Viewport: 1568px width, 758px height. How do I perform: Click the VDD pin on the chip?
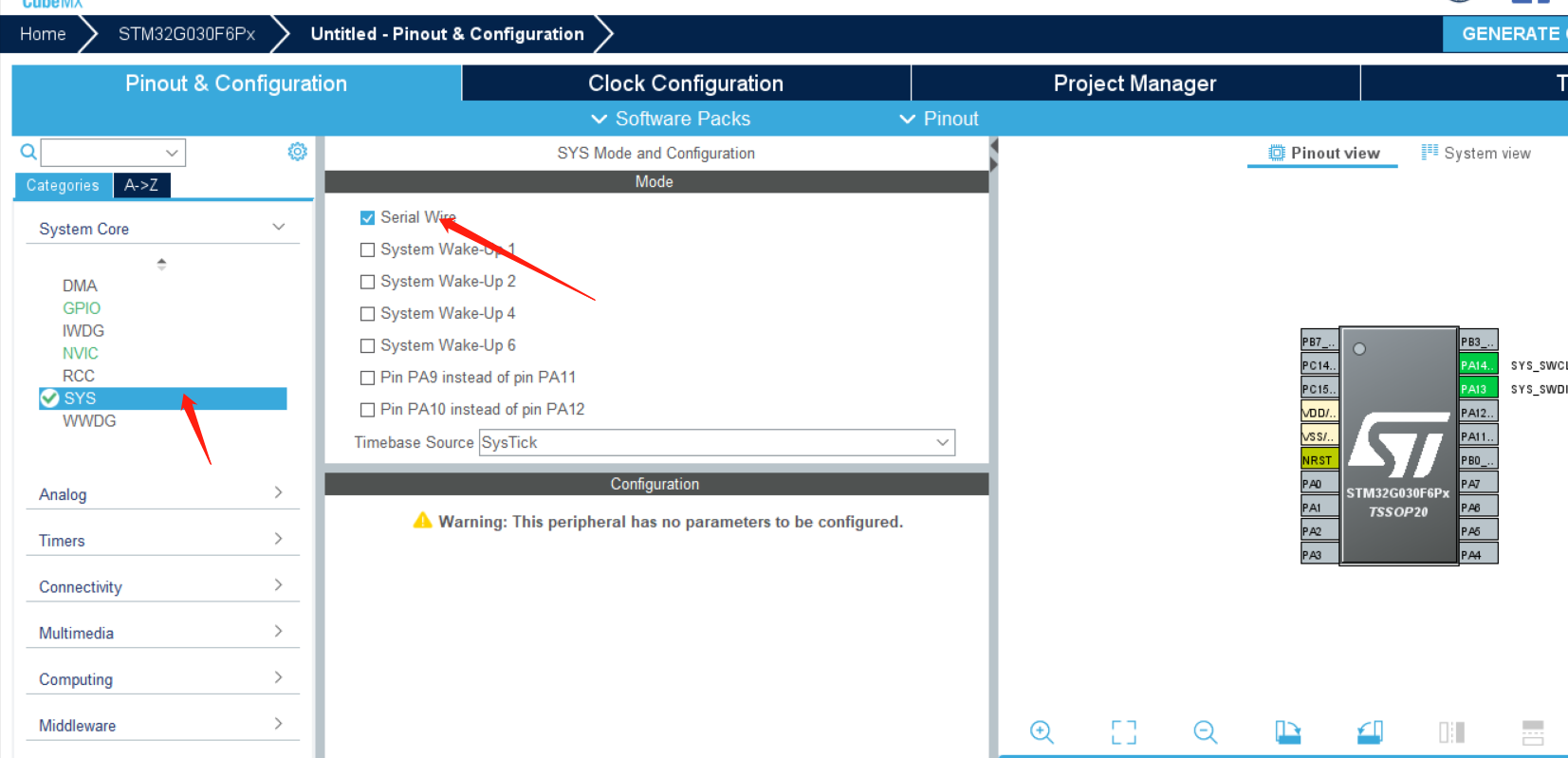pyautogui.click(x=1319, y=412)
